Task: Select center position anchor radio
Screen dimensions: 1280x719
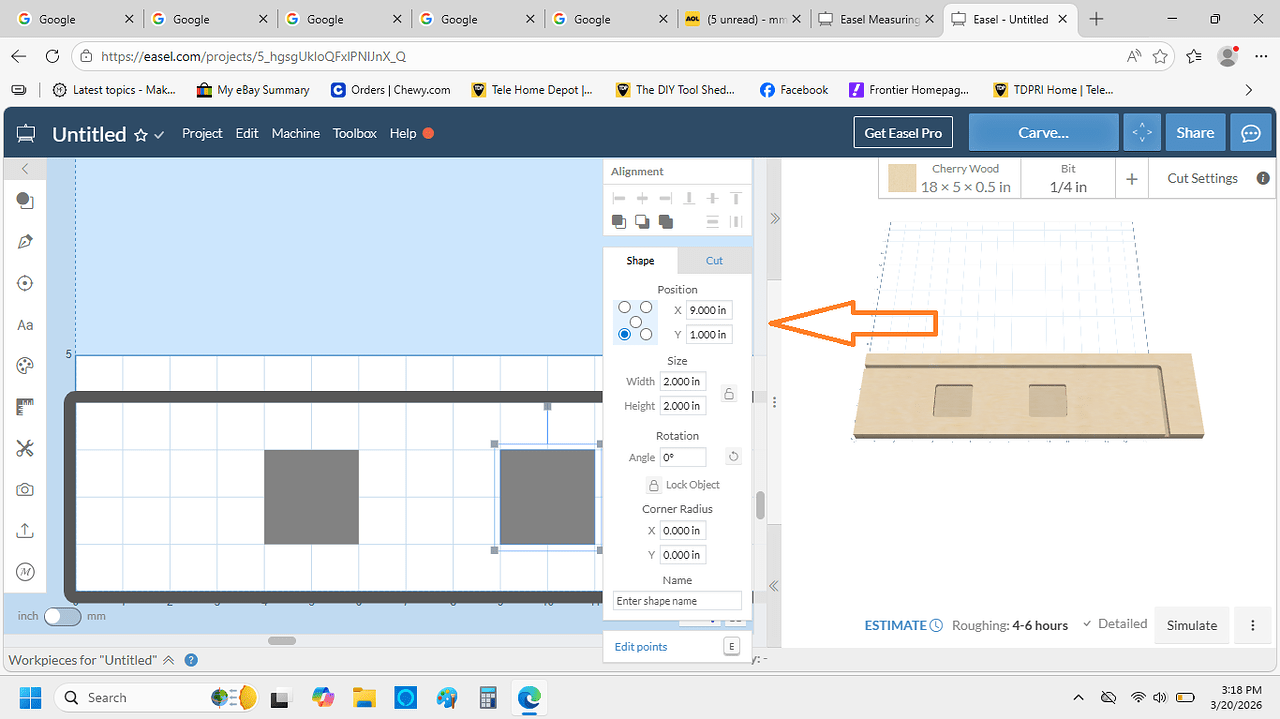Action: [635, 321]
